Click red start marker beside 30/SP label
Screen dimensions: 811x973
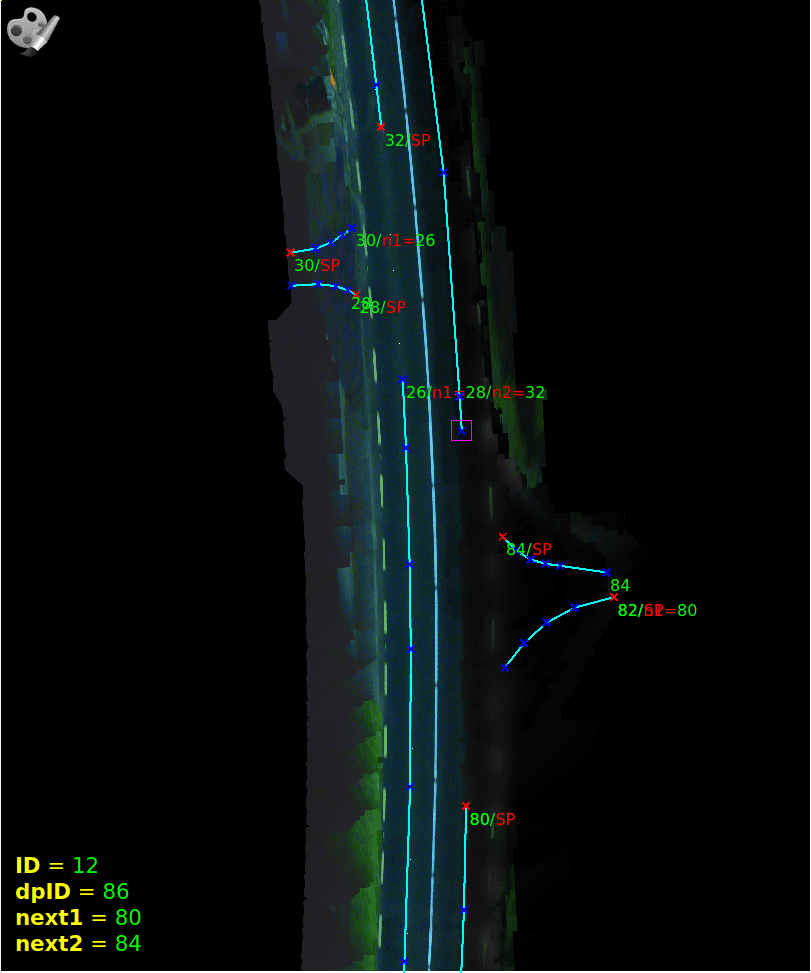290,253
